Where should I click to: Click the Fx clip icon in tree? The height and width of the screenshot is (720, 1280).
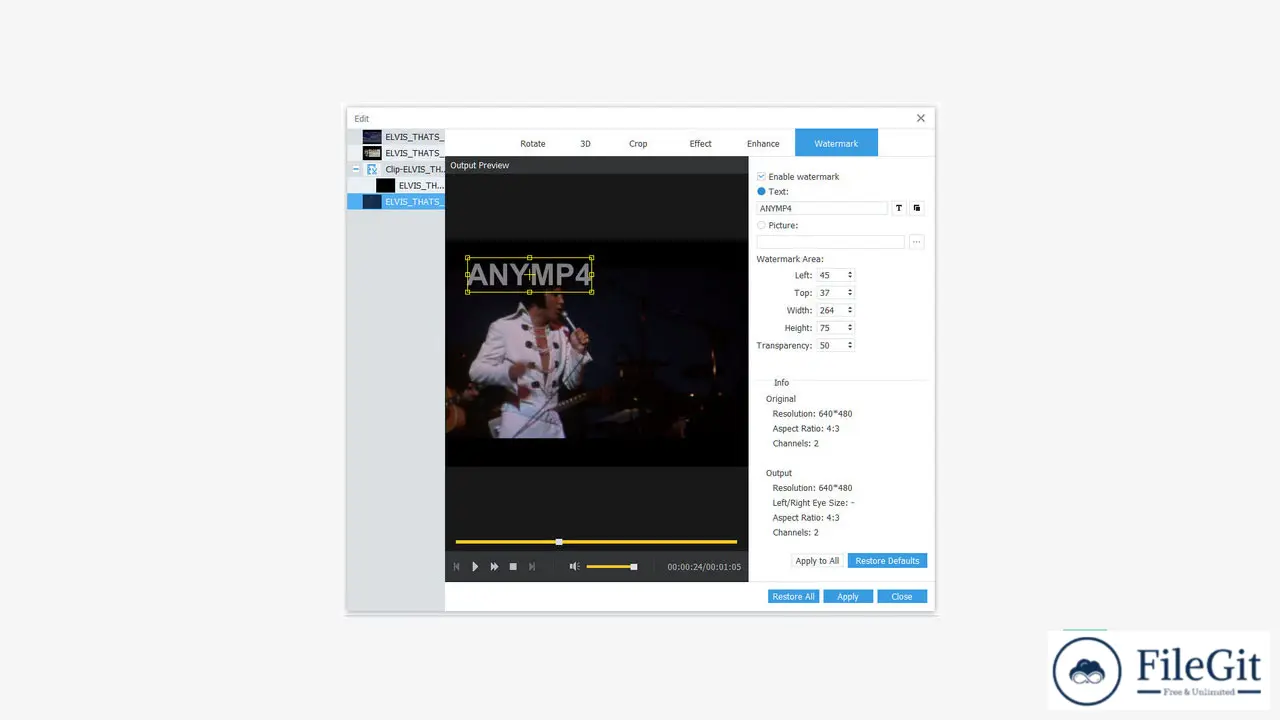pyautogui.click(x=372, y=169)
